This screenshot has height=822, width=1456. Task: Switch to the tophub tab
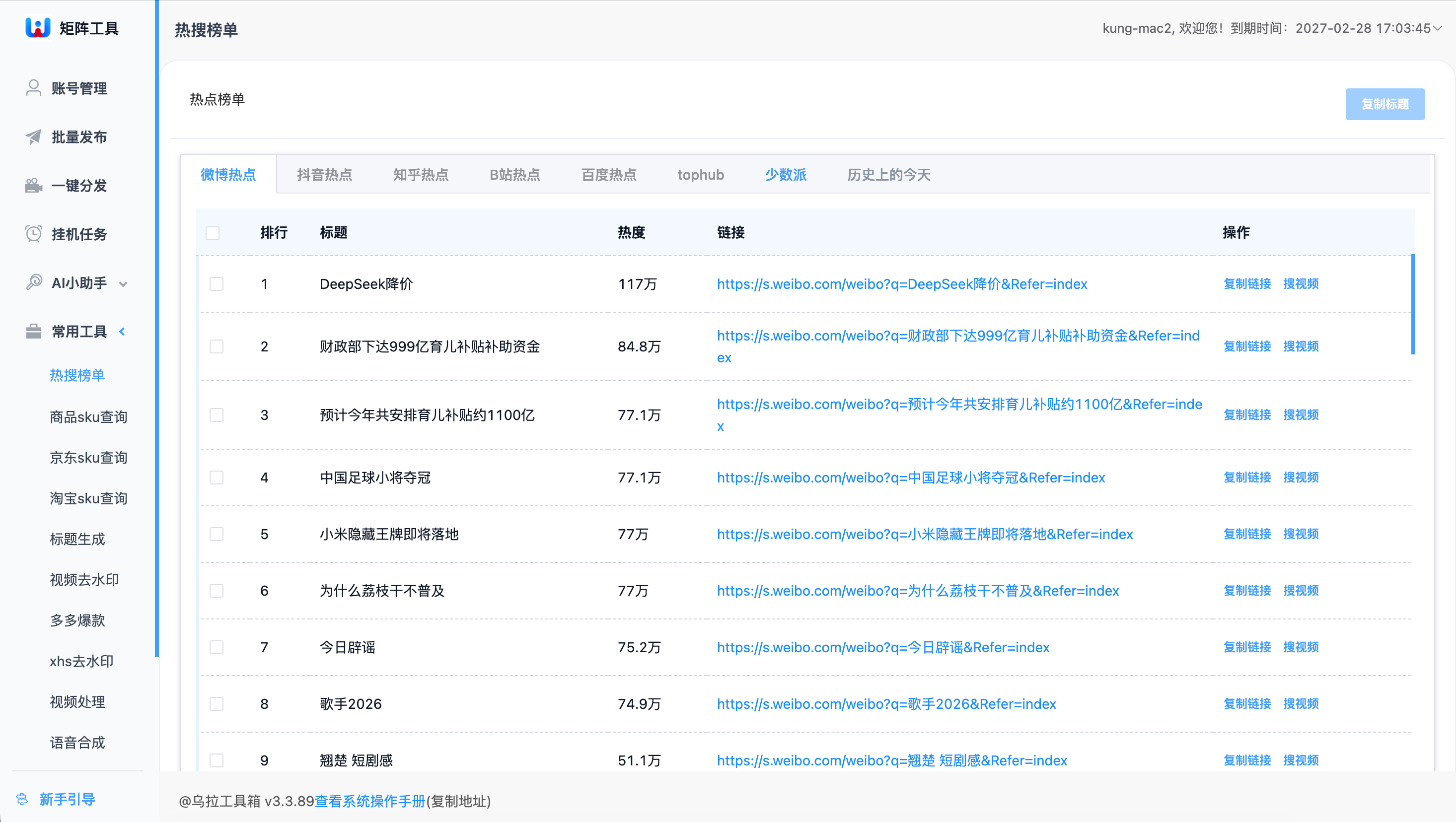[700, 175]
